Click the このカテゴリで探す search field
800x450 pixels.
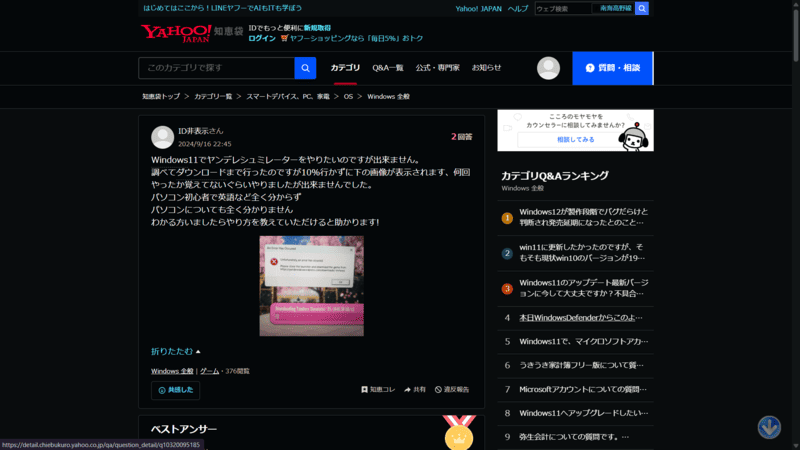(216, 68)
